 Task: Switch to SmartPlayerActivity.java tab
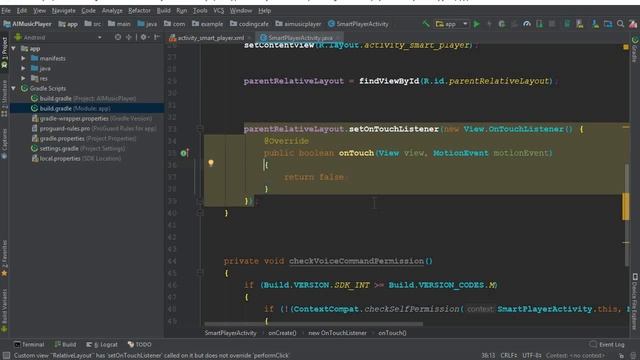coord(300,38)
